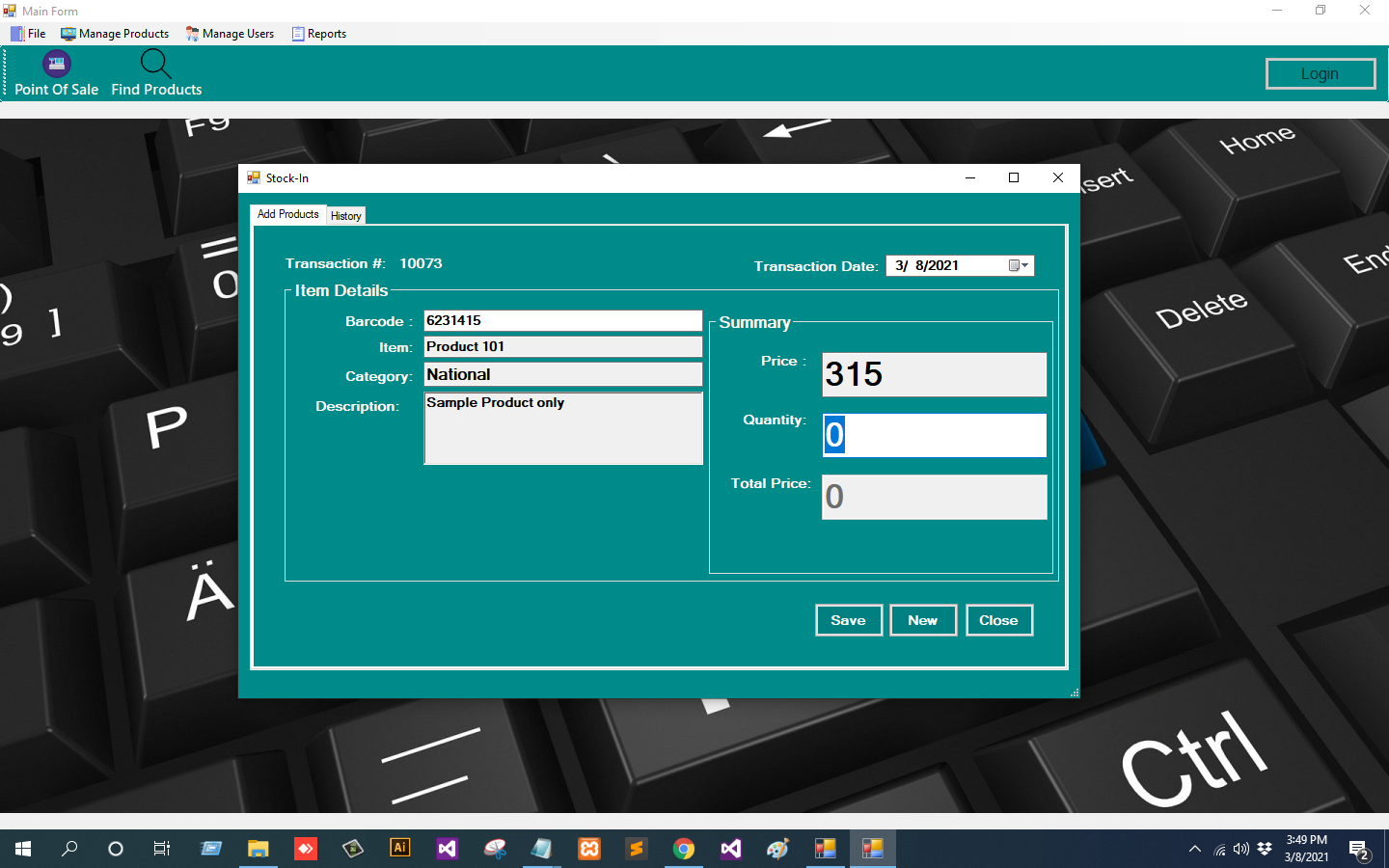Click the Description text area
1389x868 pixels.
pos(563,428)
